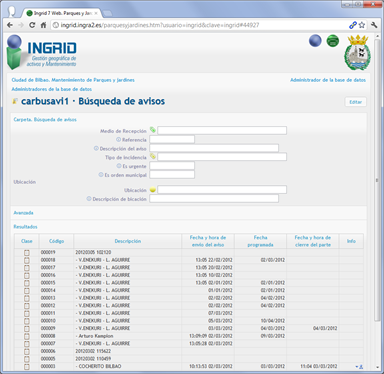Open the Medio de Recepción tag picker icon

pos(153,130)
